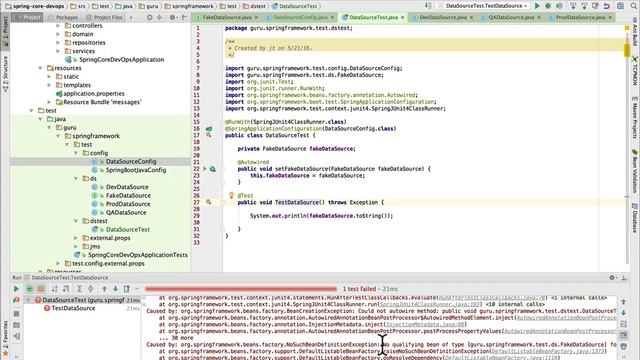Click spring-core-devops breadcrumb

coord(34,6)
